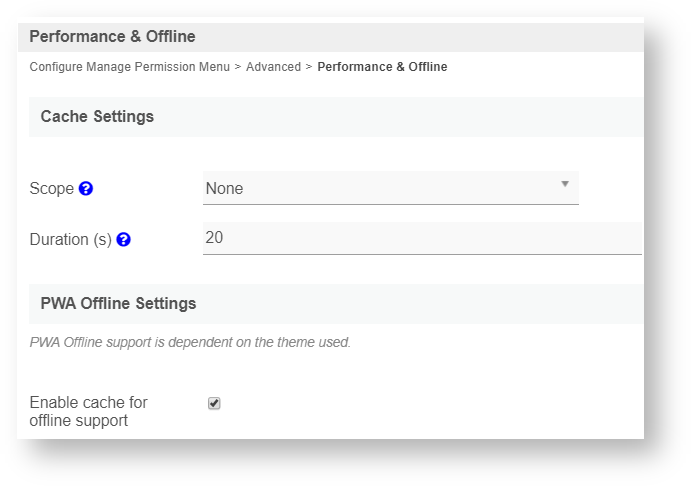Click the Scope field label
This screenshot has width=692, height=487.
click(52, 188)
